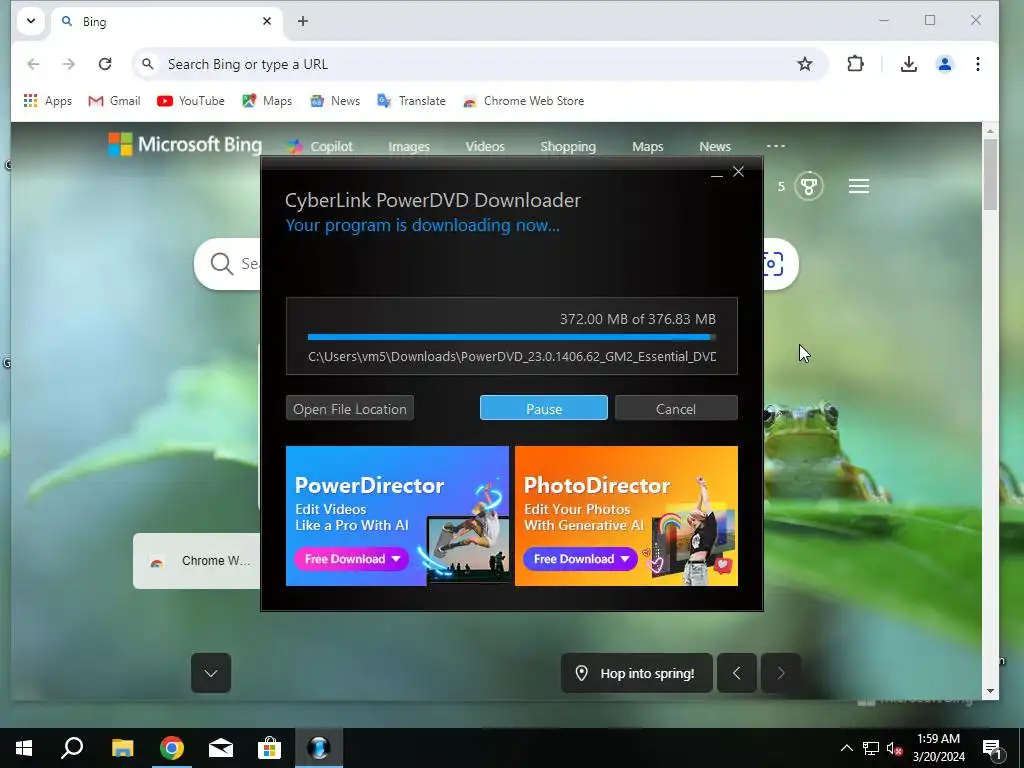This screenshot has width=1024, height=768.
Task: Show hidden system tray icons
Action: (846, 748)
